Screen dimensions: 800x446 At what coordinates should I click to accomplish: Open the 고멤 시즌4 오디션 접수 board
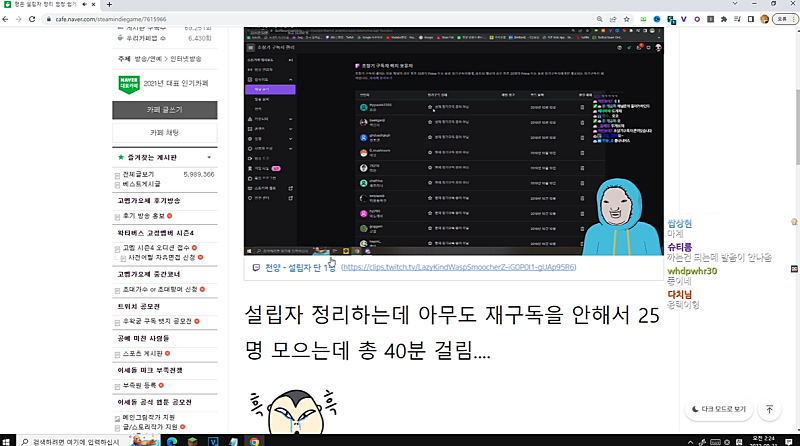(156, 247)
